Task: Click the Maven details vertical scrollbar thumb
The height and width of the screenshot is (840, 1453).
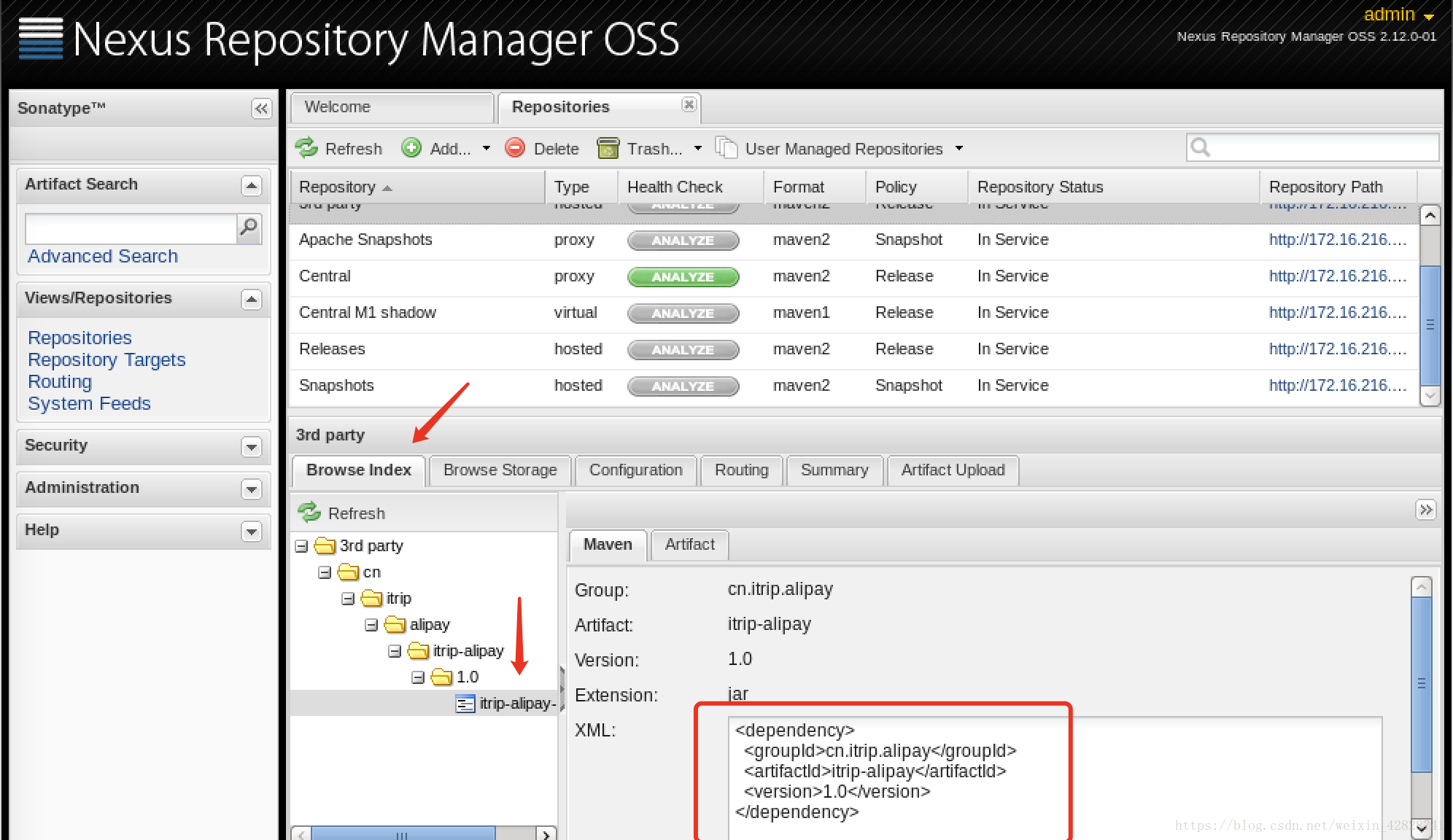Action: click(x=1421, y=684)
